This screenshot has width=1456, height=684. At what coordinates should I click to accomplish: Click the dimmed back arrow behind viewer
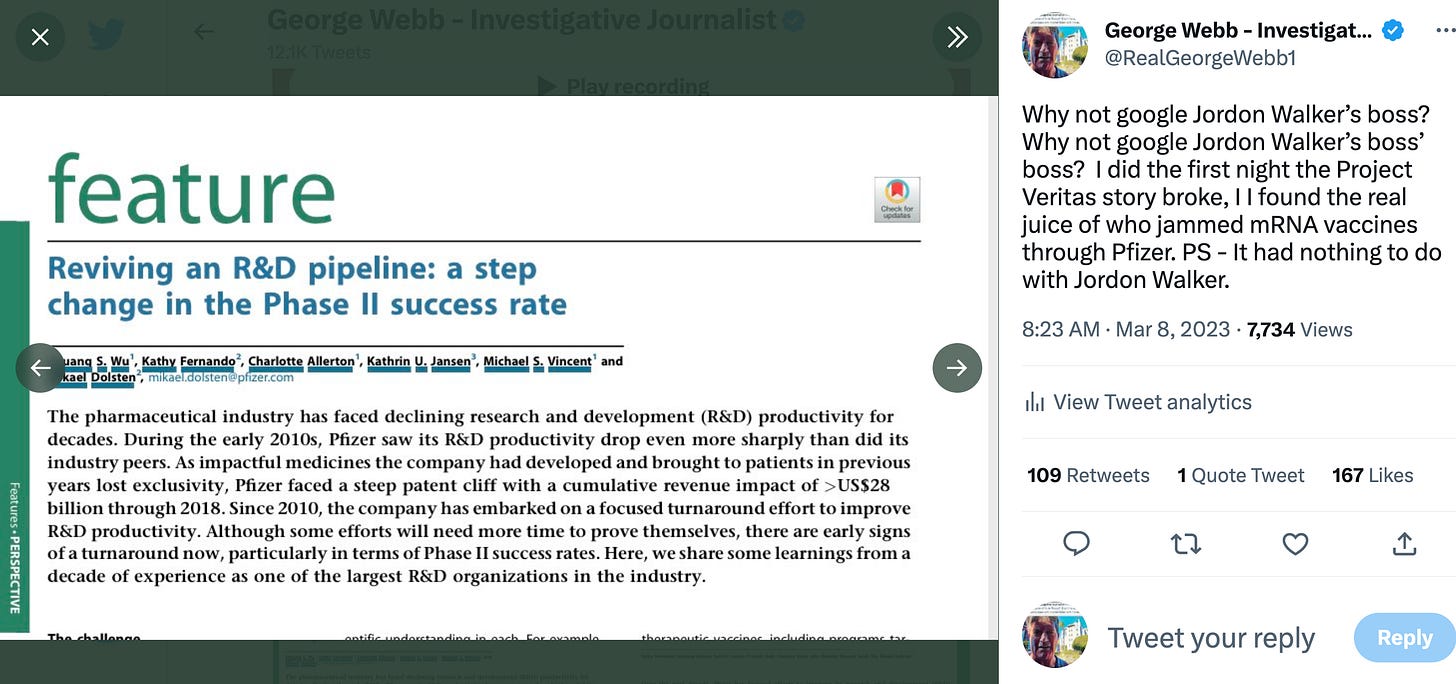(x=204, y=32)
